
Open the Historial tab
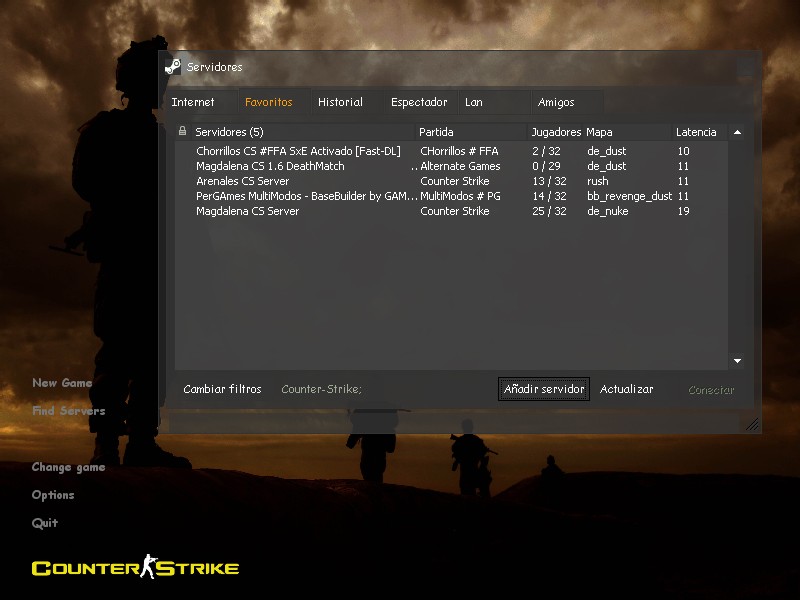click(x=340, y=102)
